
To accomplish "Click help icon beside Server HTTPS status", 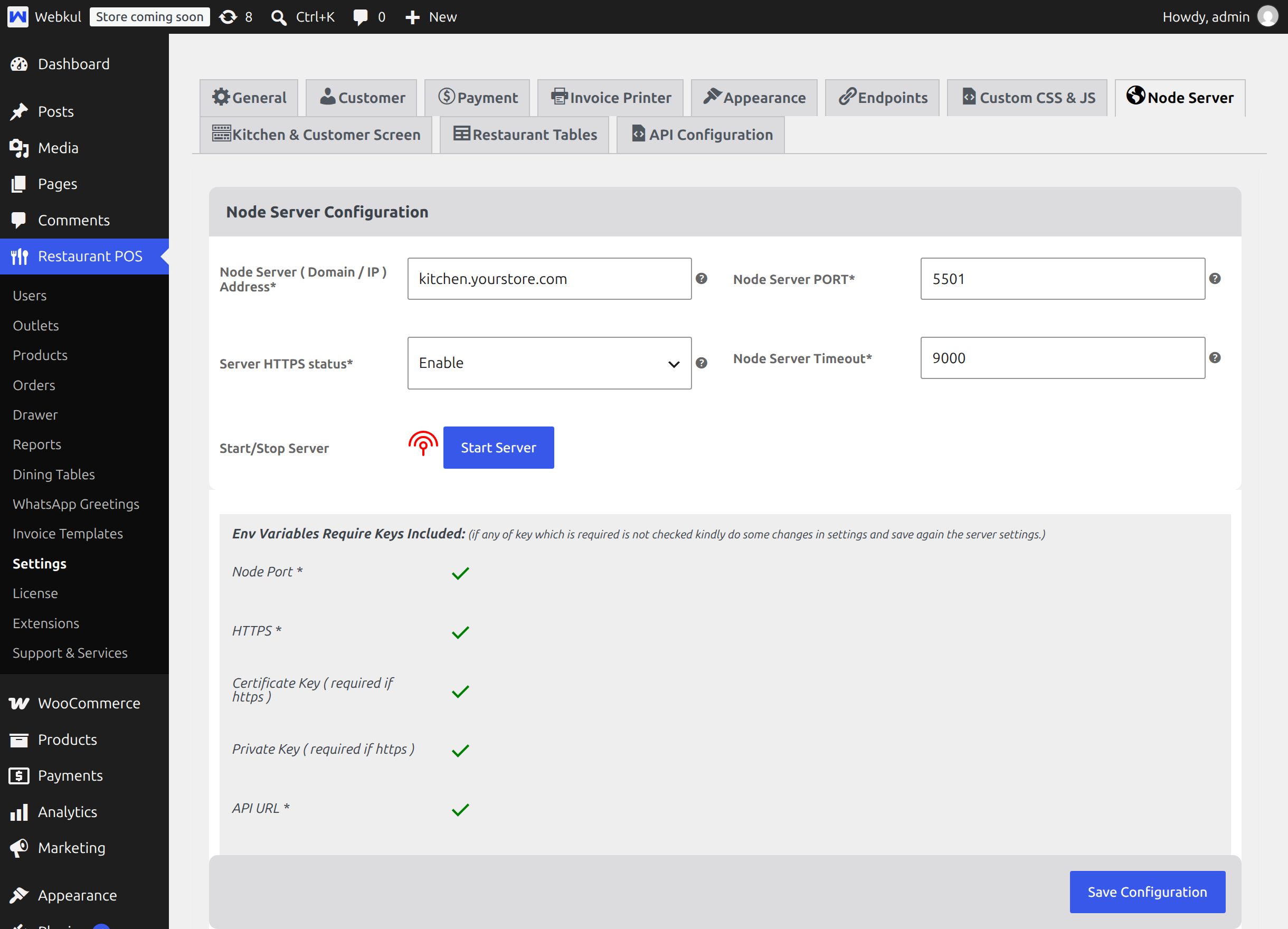I will pyautogui.click(x=702, y=363).
